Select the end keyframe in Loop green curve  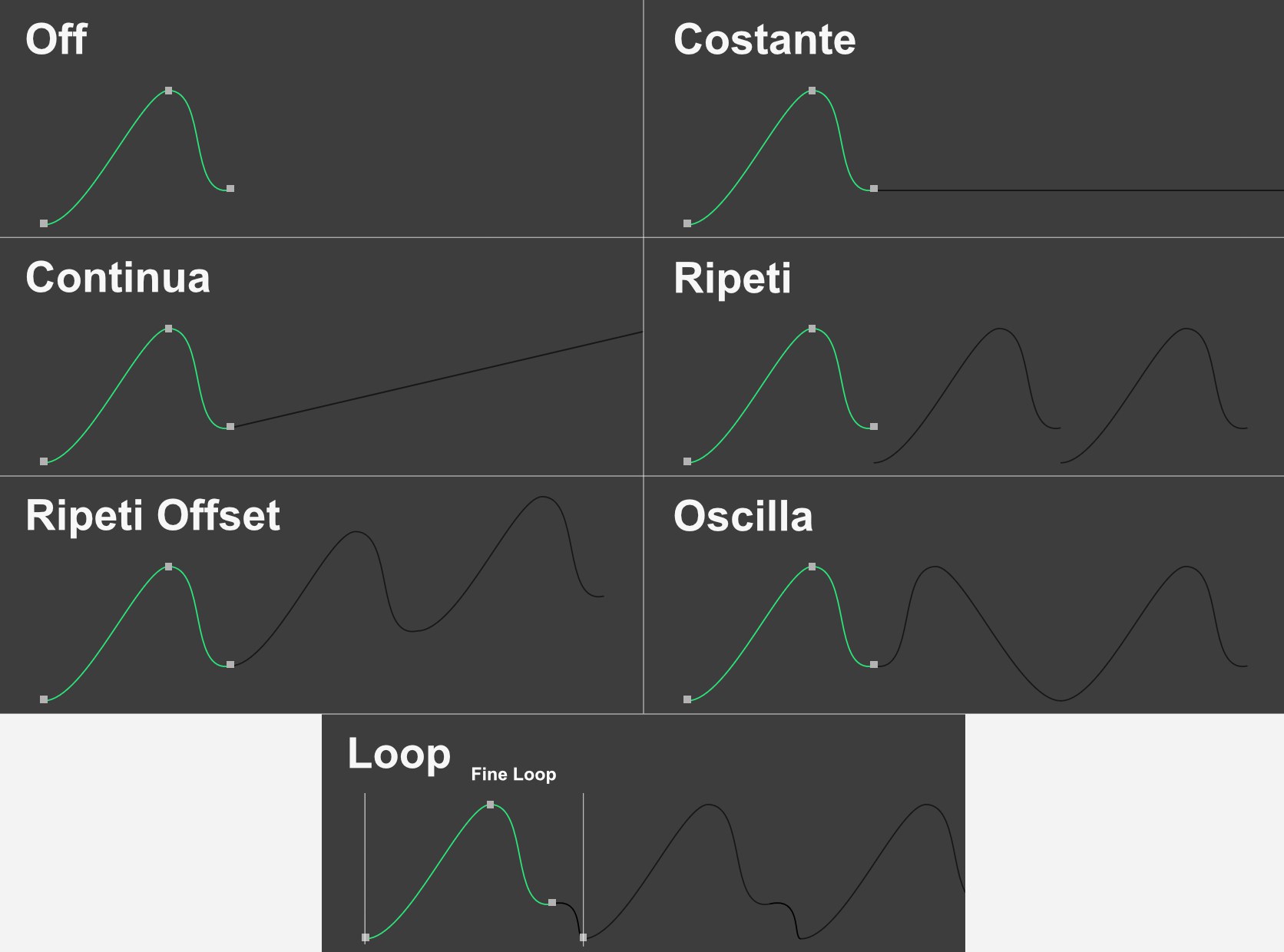pos(552,902)
